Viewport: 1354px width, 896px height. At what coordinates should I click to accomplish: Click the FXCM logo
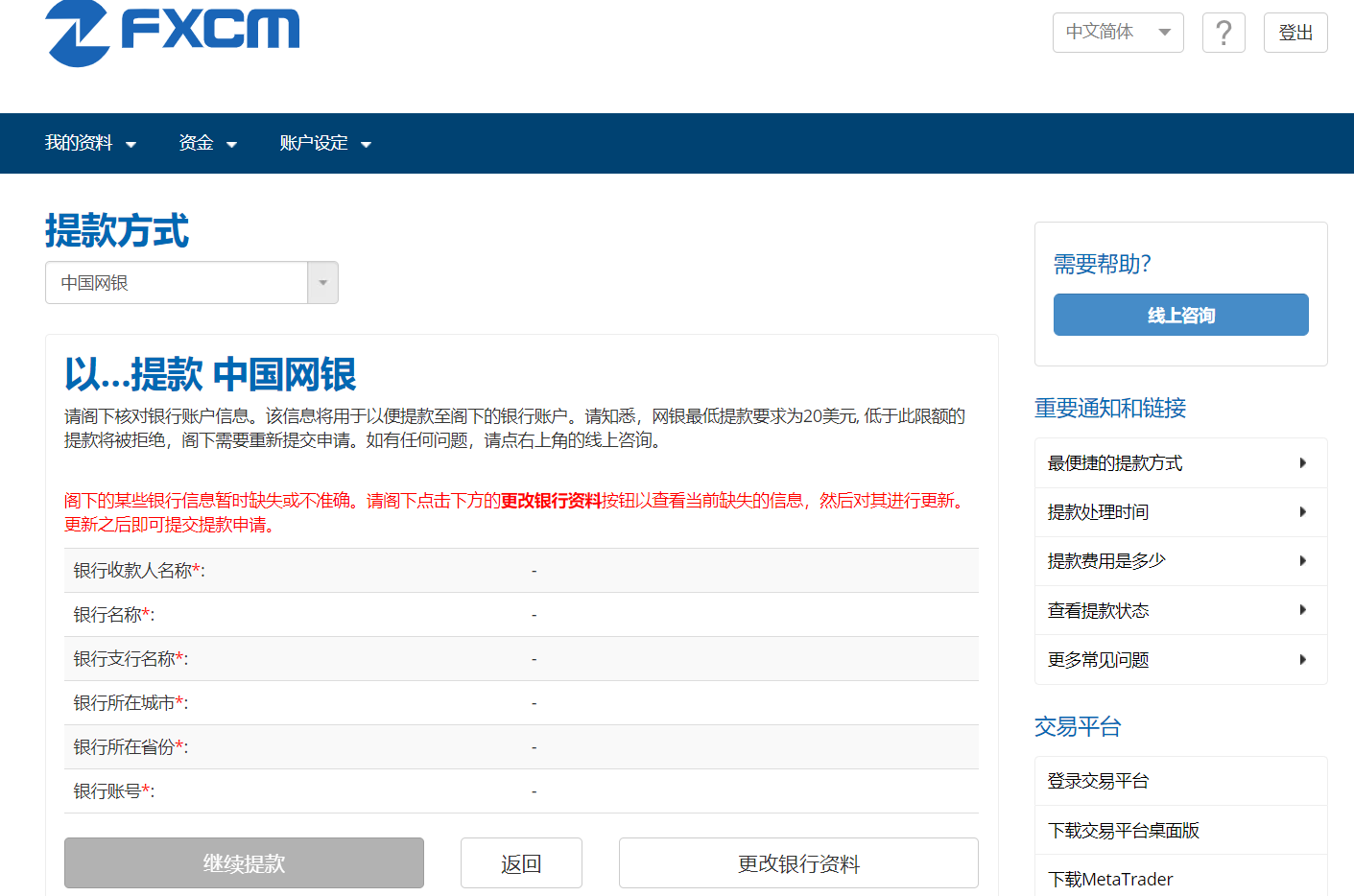pos(173,33)
